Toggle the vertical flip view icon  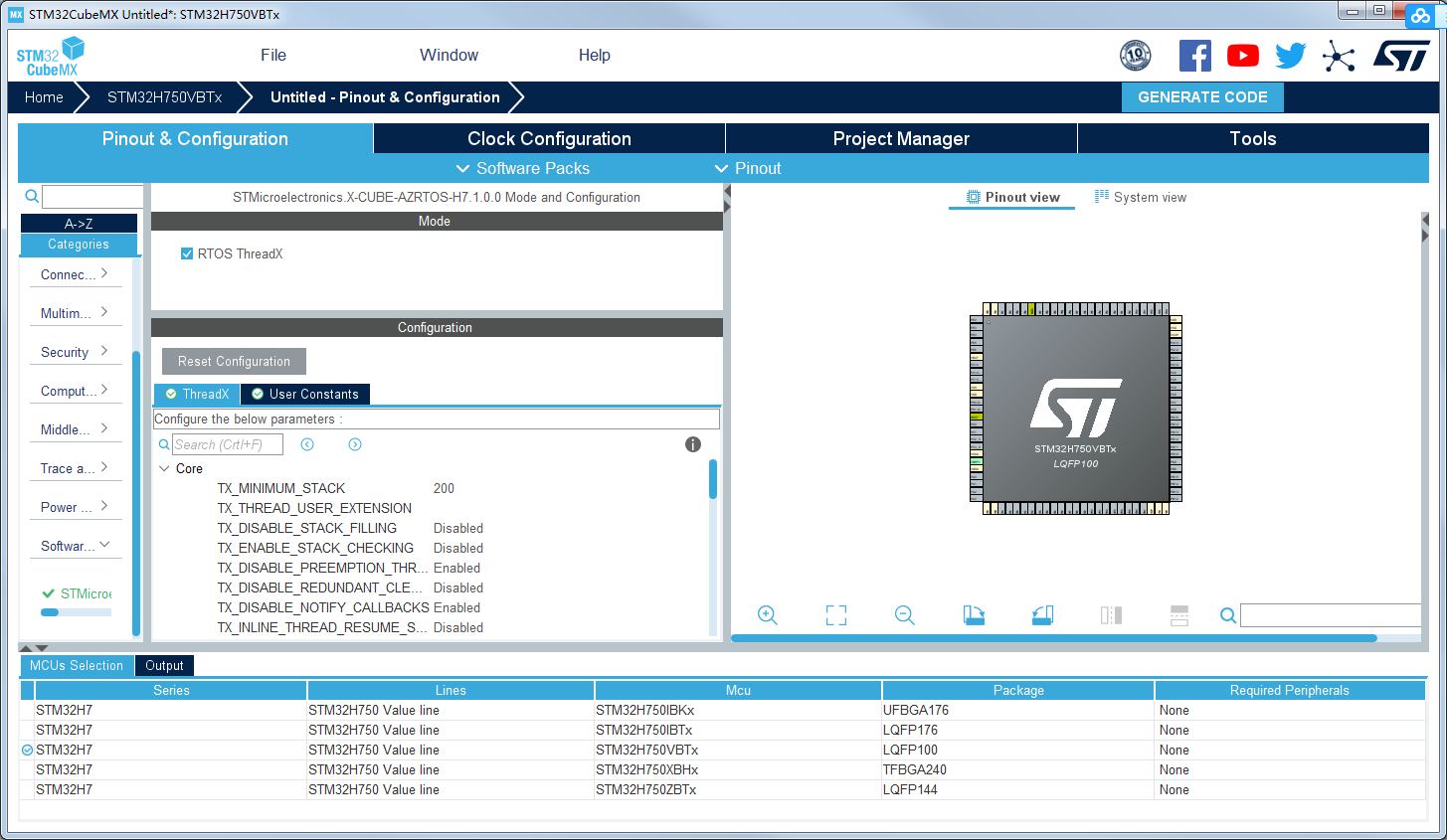pos(1111,615)
